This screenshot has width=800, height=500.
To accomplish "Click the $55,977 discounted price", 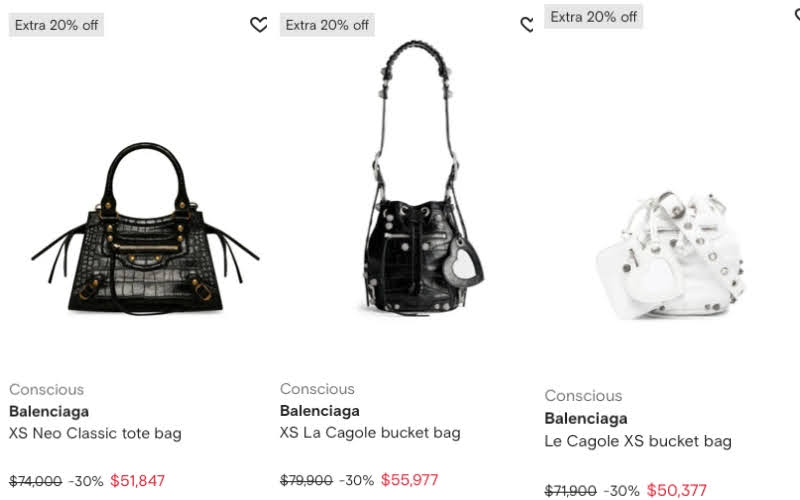I will point(409,480).
